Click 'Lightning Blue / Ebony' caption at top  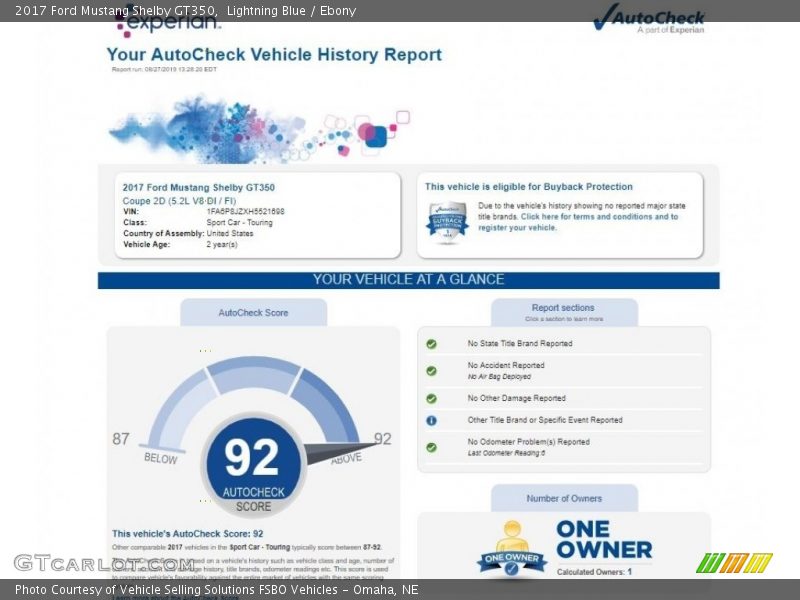tap(291, 11)
